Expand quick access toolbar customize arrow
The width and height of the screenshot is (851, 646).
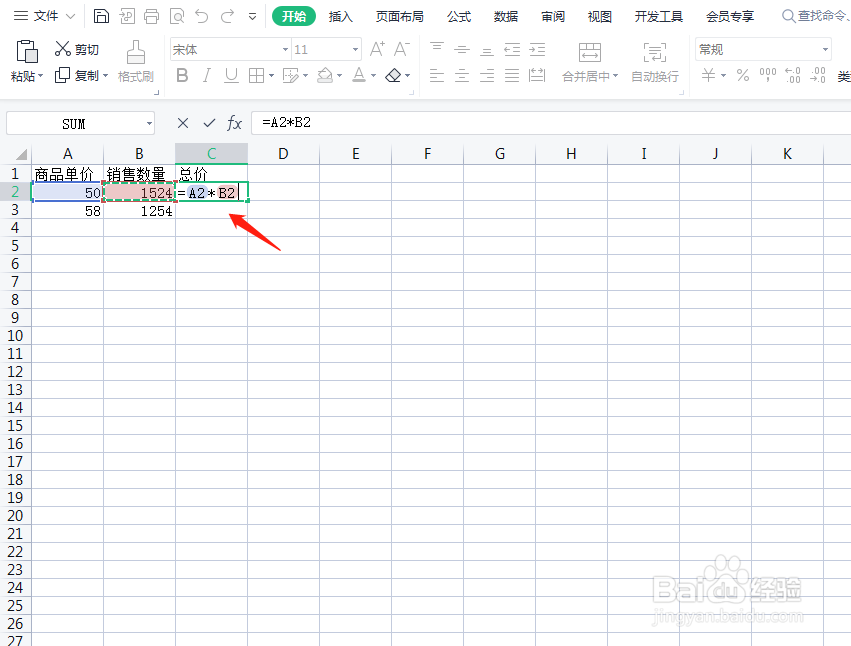(252, 17)
